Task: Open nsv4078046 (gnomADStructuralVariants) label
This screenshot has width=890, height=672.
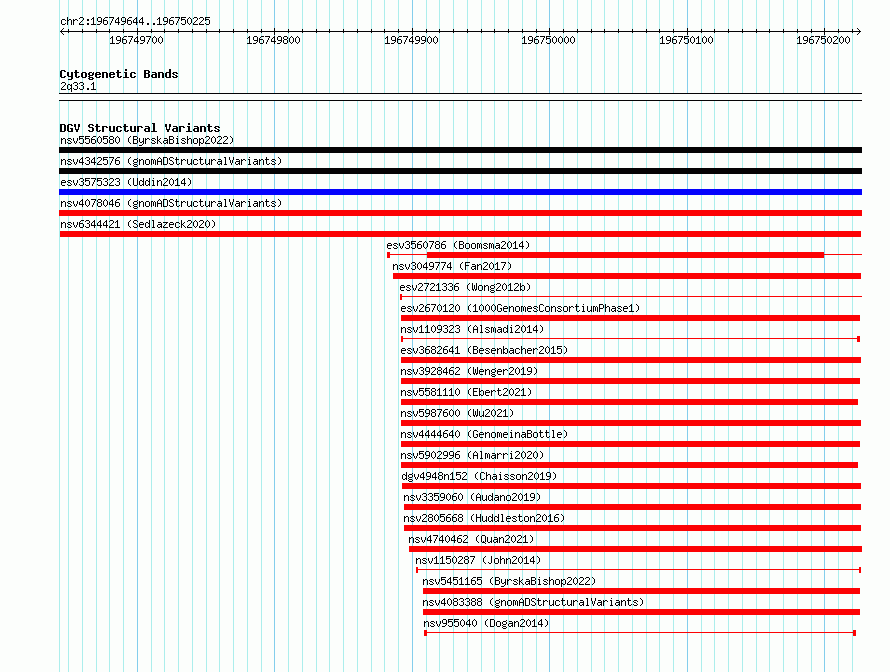Action: click(x=171, y=203)
